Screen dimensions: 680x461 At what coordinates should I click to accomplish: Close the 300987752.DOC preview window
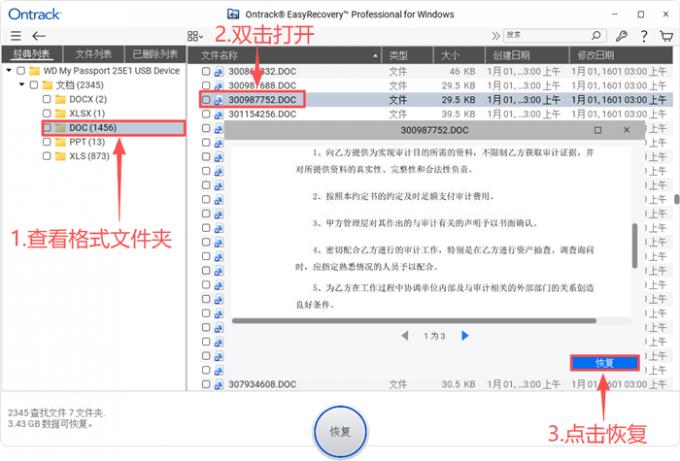(x=626, y=130)
